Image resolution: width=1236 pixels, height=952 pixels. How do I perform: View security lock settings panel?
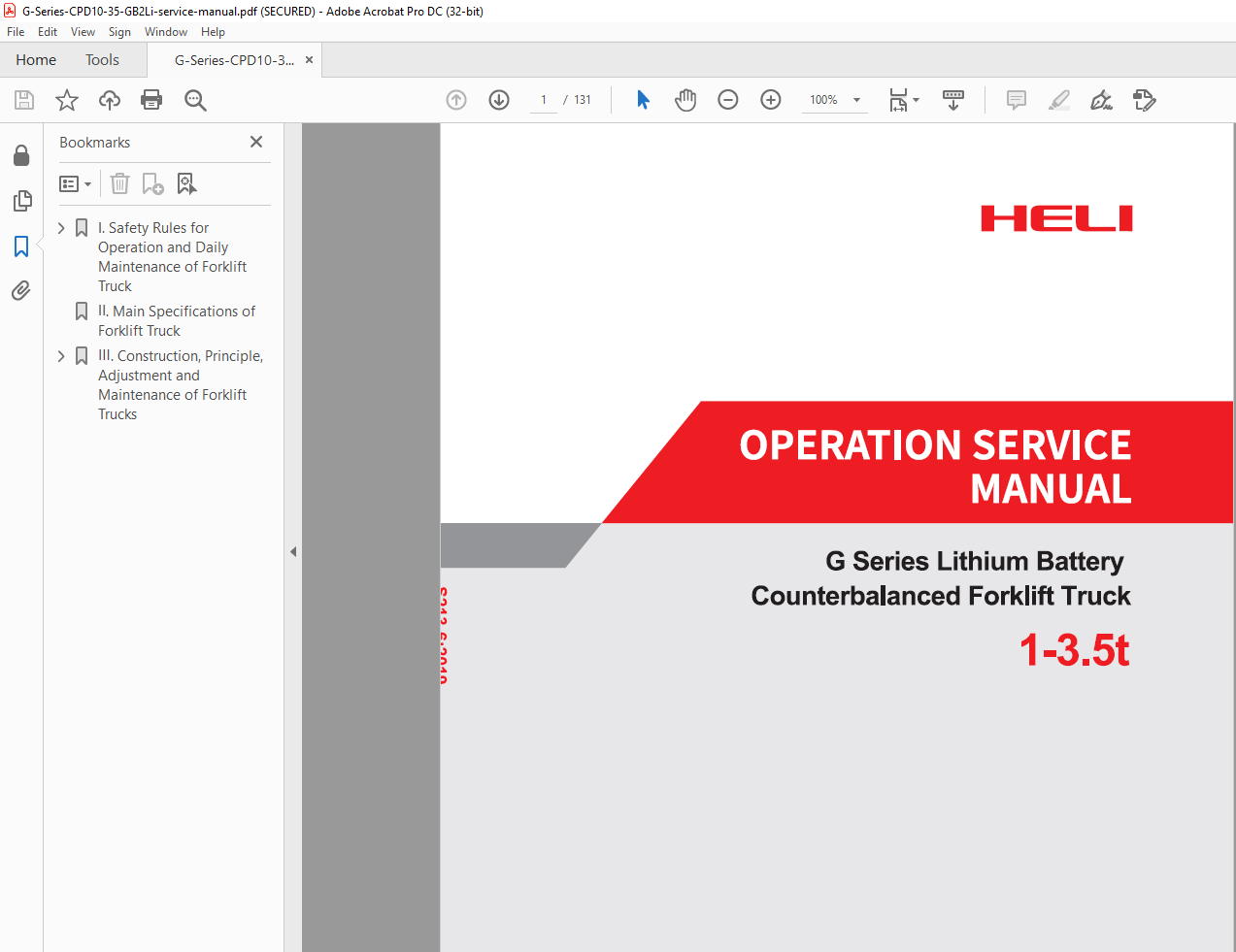pos(21,155)
